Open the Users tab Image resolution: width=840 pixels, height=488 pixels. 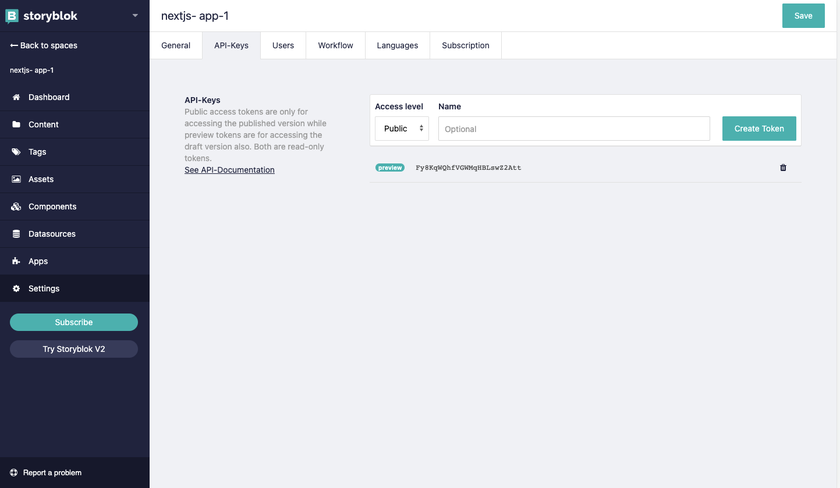283,46
